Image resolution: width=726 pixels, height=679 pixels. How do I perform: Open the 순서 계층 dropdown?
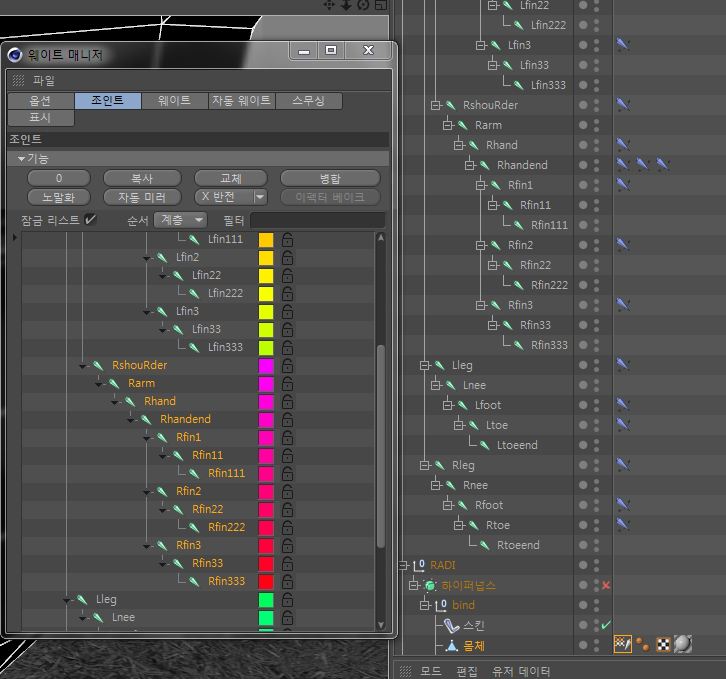coord(181,220)
